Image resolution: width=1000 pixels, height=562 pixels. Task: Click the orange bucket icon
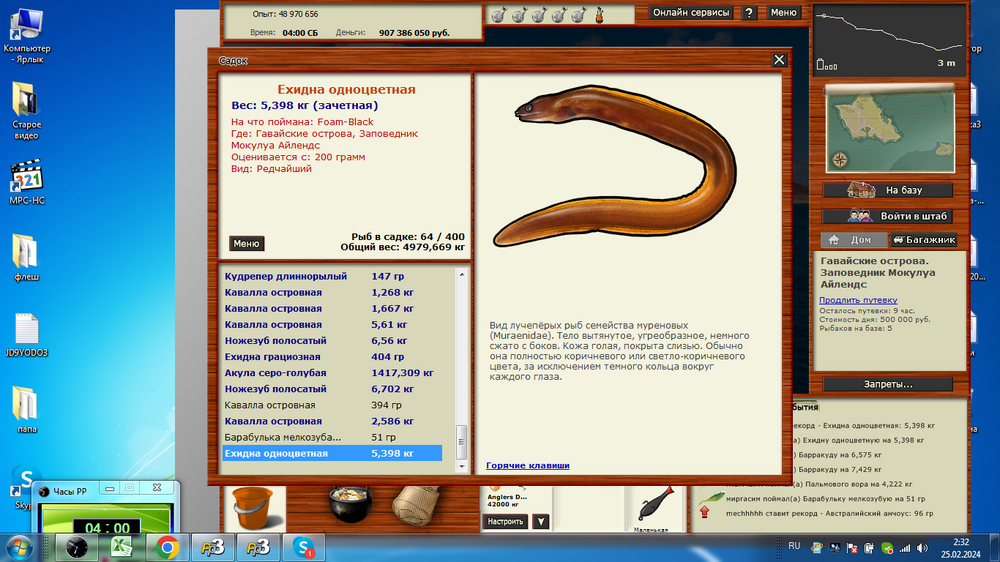pos(253,507)
